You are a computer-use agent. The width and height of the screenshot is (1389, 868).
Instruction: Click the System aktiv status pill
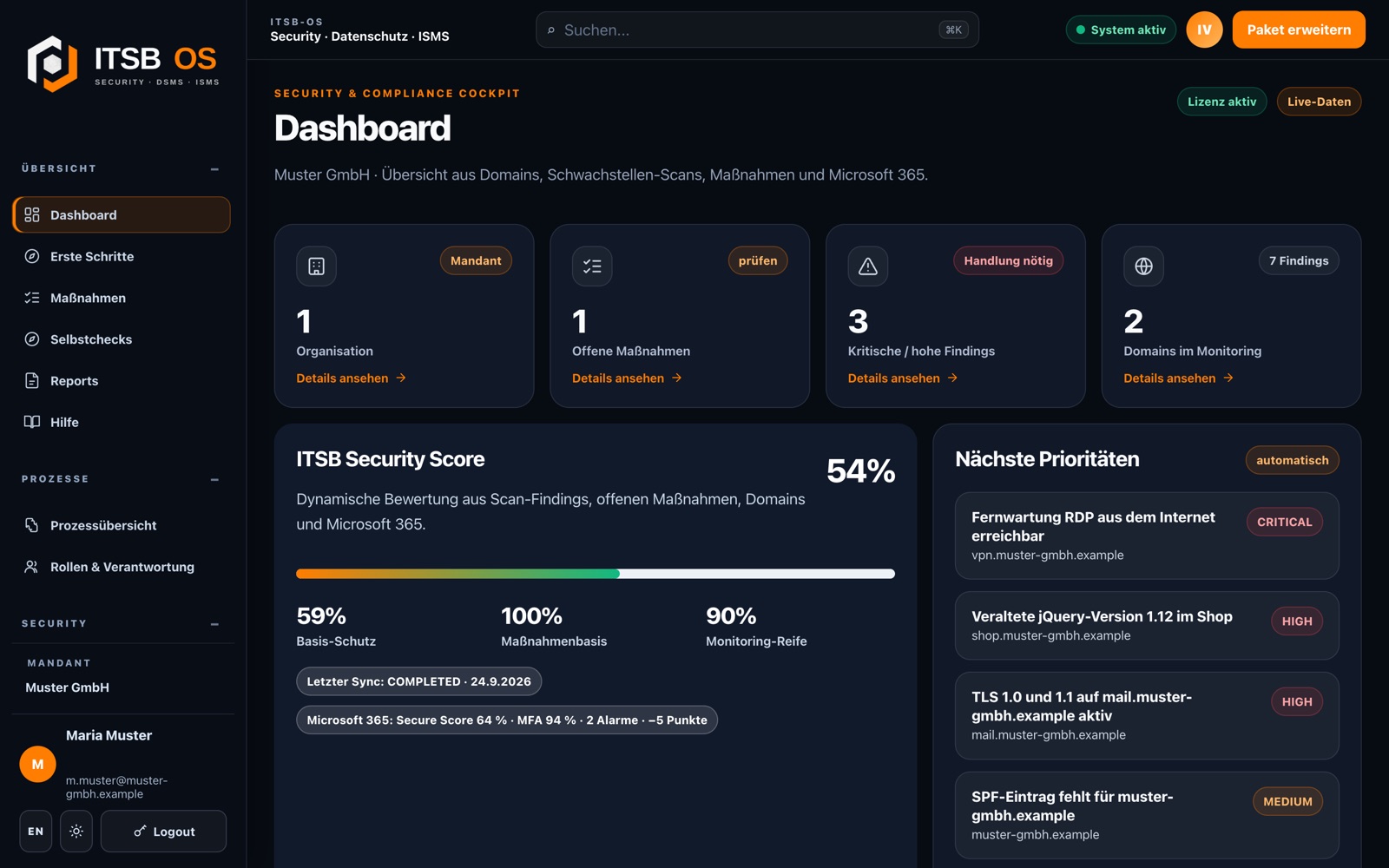click(x=1121, y=30)
